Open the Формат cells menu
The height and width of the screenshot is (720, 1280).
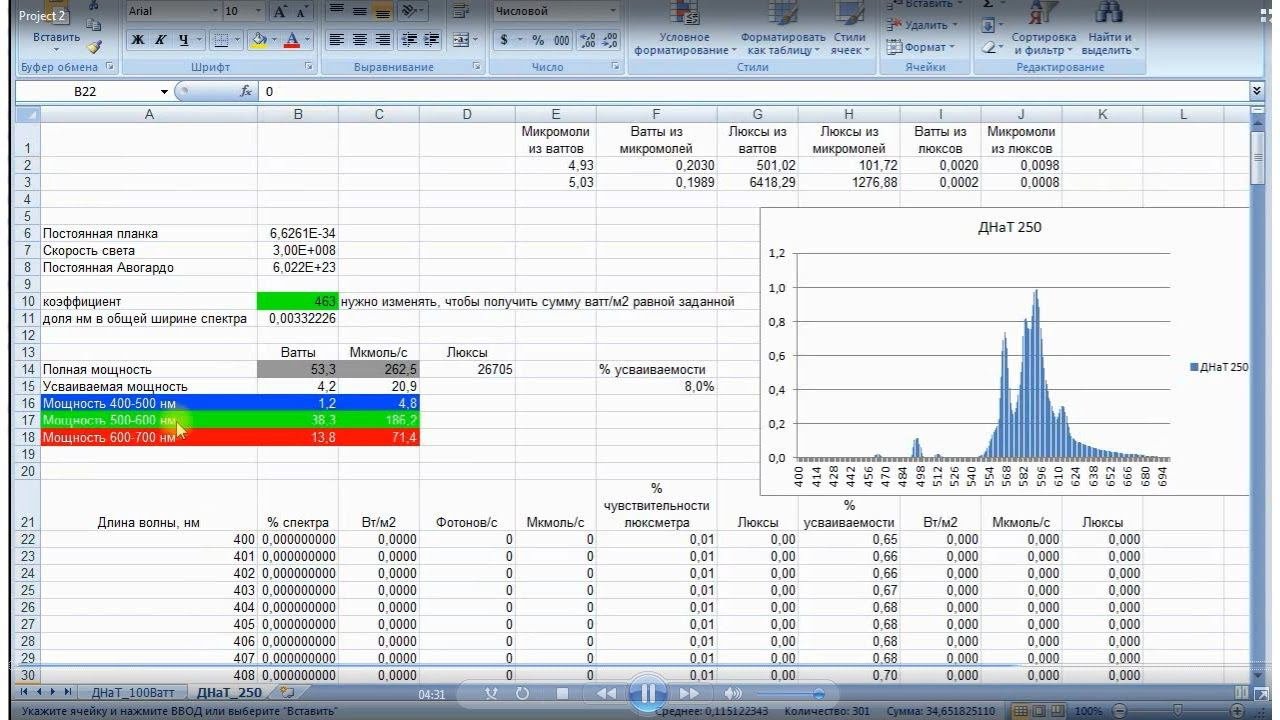point(922,46)
